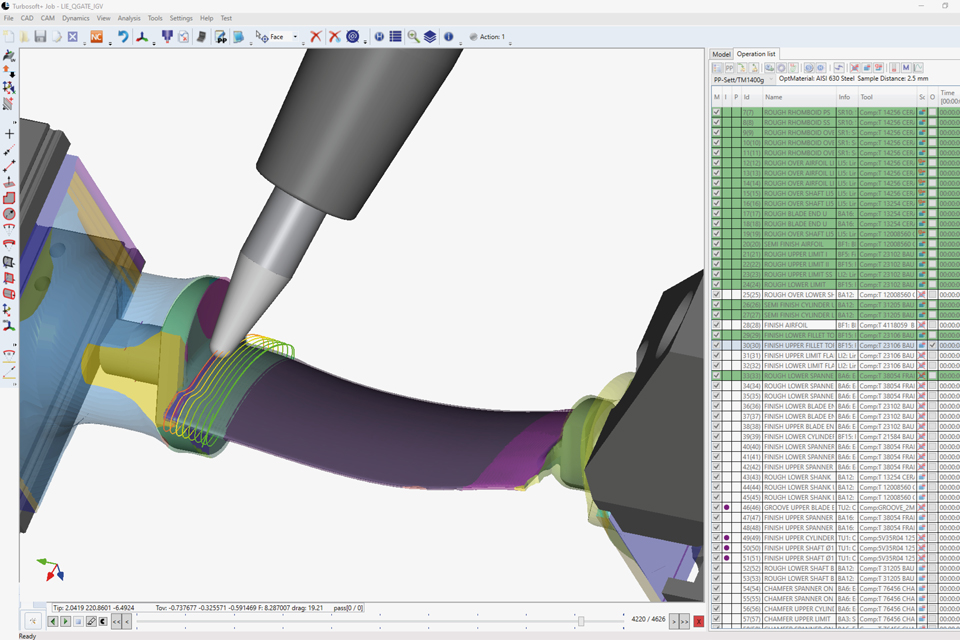Switch to the Model tab
This screenshot has height=640, width=960.
click(x=721, y=54)
